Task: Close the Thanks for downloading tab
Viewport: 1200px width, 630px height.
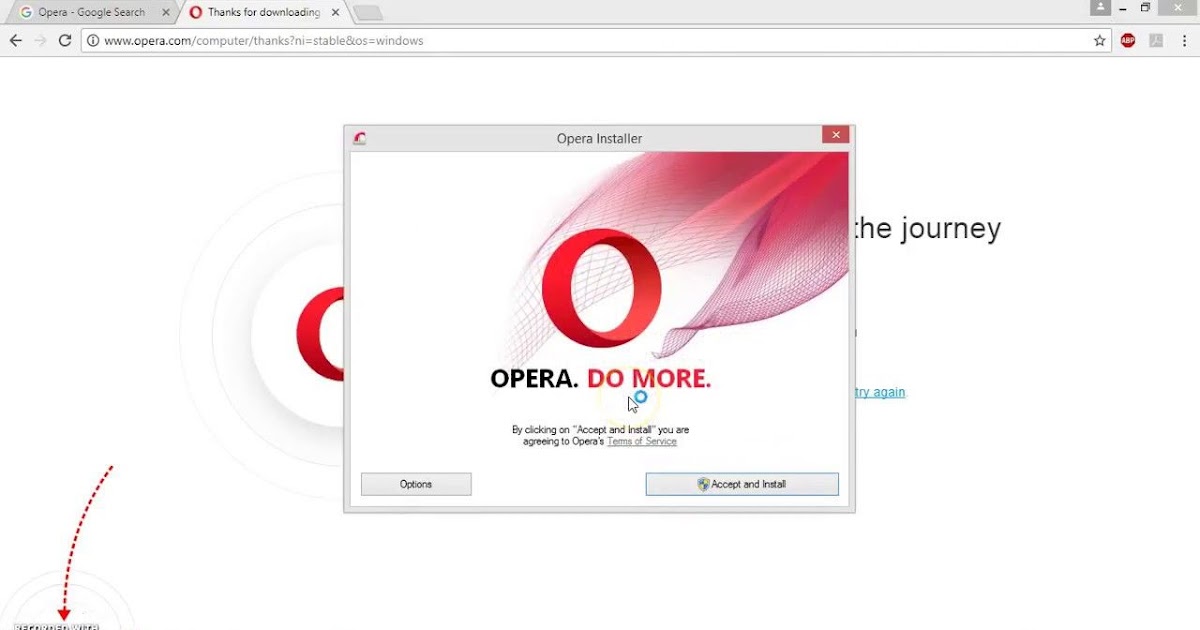Action: [335, 13]
